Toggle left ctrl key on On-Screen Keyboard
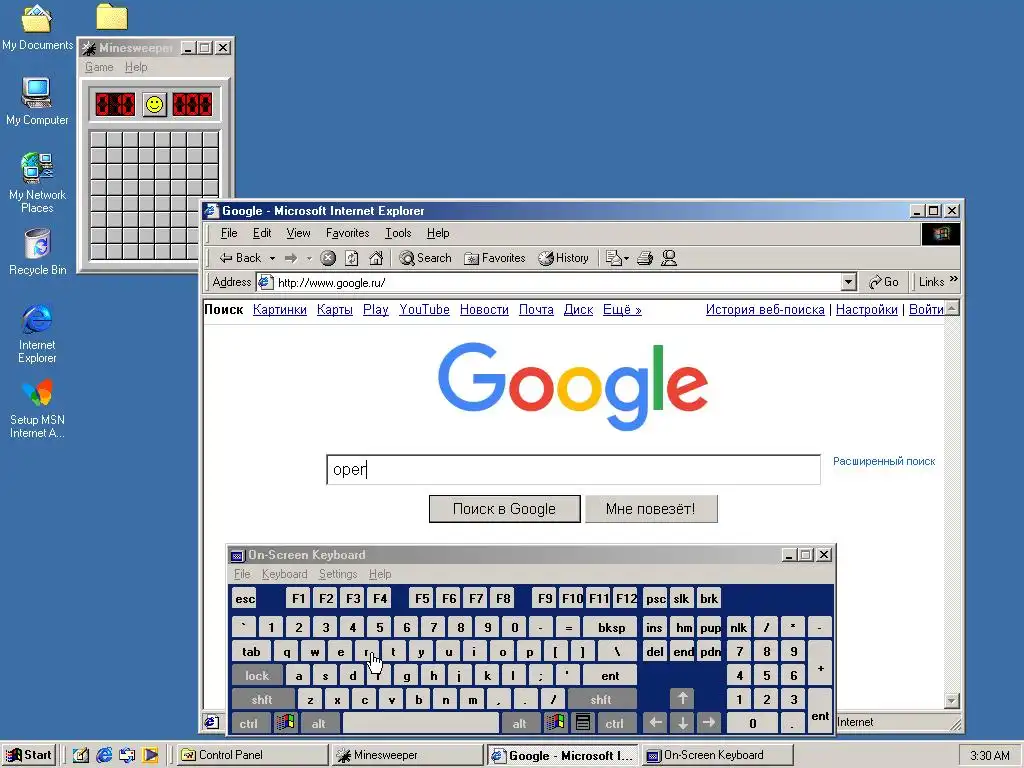The image size is (1024, 768). [248, 723]
